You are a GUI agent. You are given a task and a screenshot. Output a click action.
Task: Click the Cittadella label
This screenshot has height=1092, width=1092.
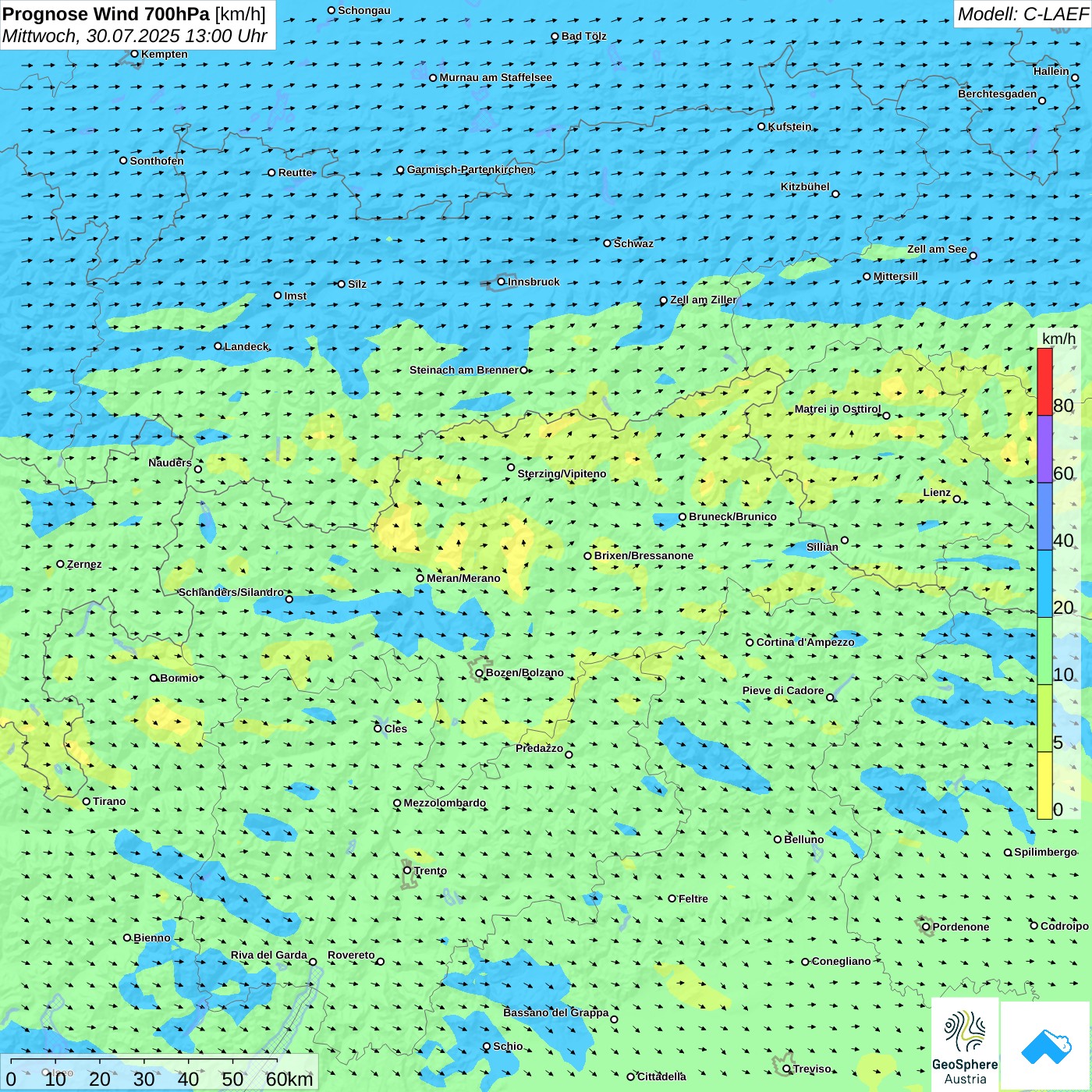661,1076
